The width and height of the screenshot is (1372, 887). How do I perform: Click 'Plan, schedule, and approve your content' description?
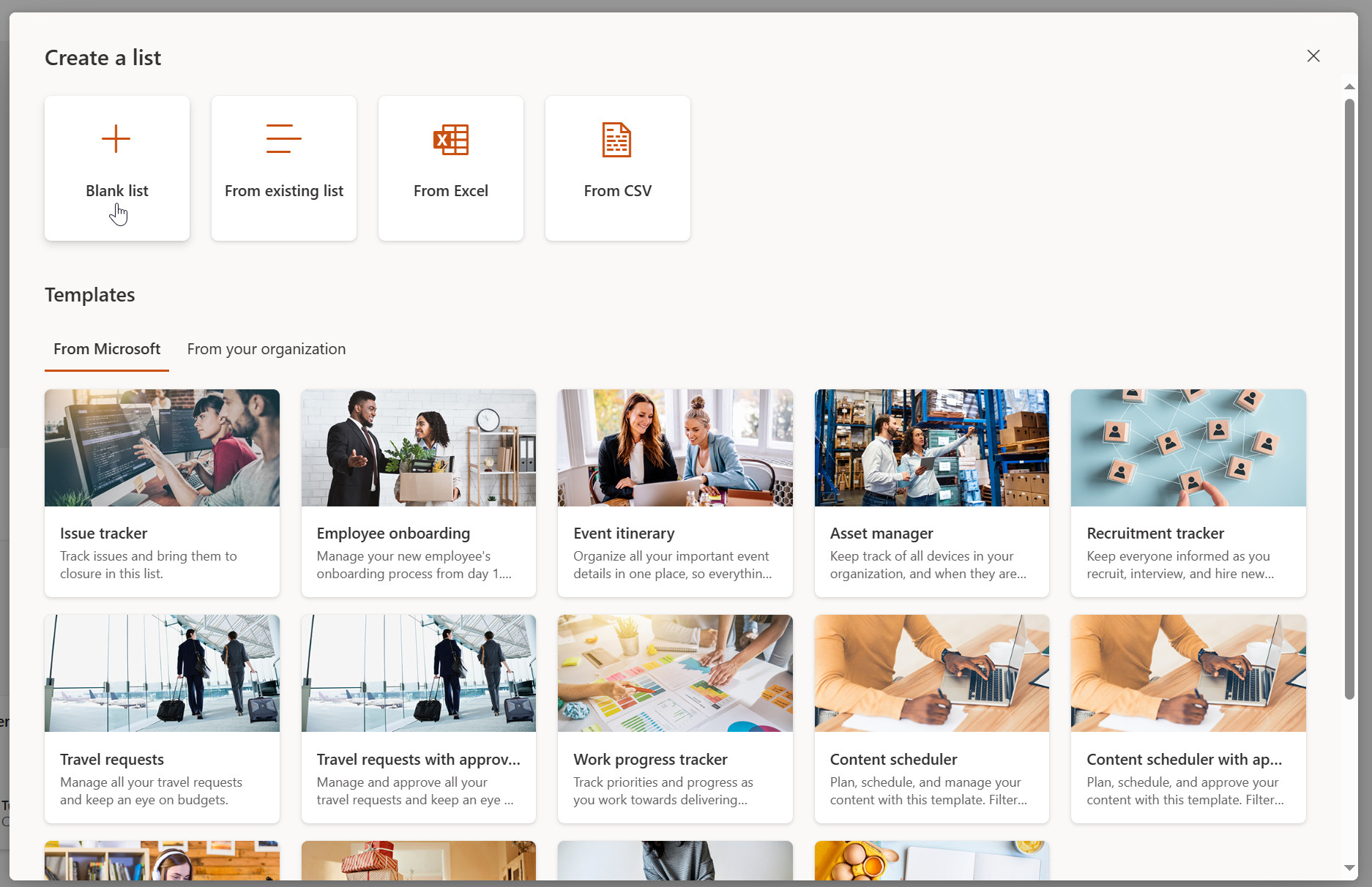pos(1185,791)
